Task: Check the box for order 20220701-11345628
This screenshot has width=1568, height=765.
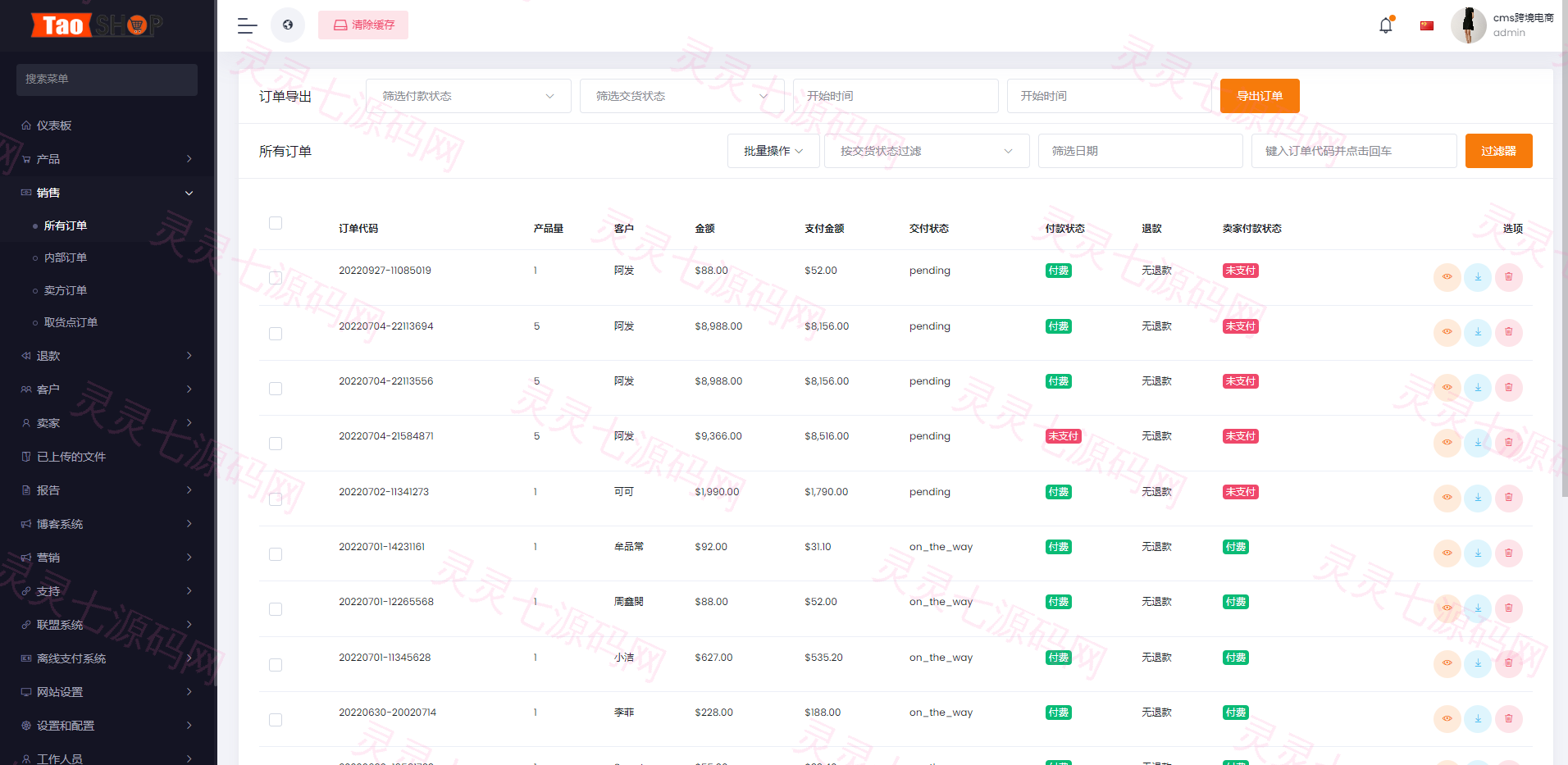Action: (276, 665)
